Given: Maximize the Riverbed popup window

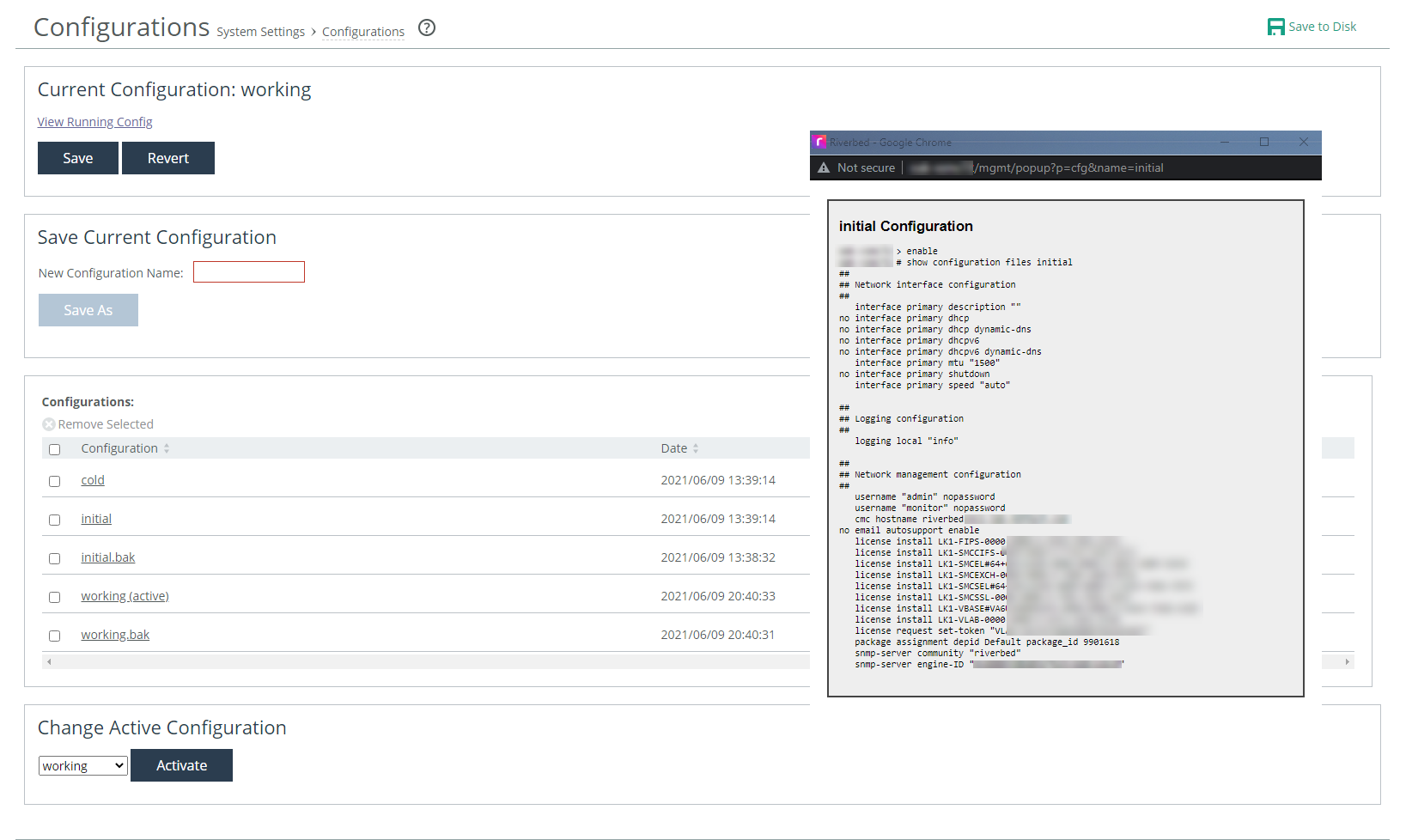Looking at the screenshot, I should (1263, 143).
